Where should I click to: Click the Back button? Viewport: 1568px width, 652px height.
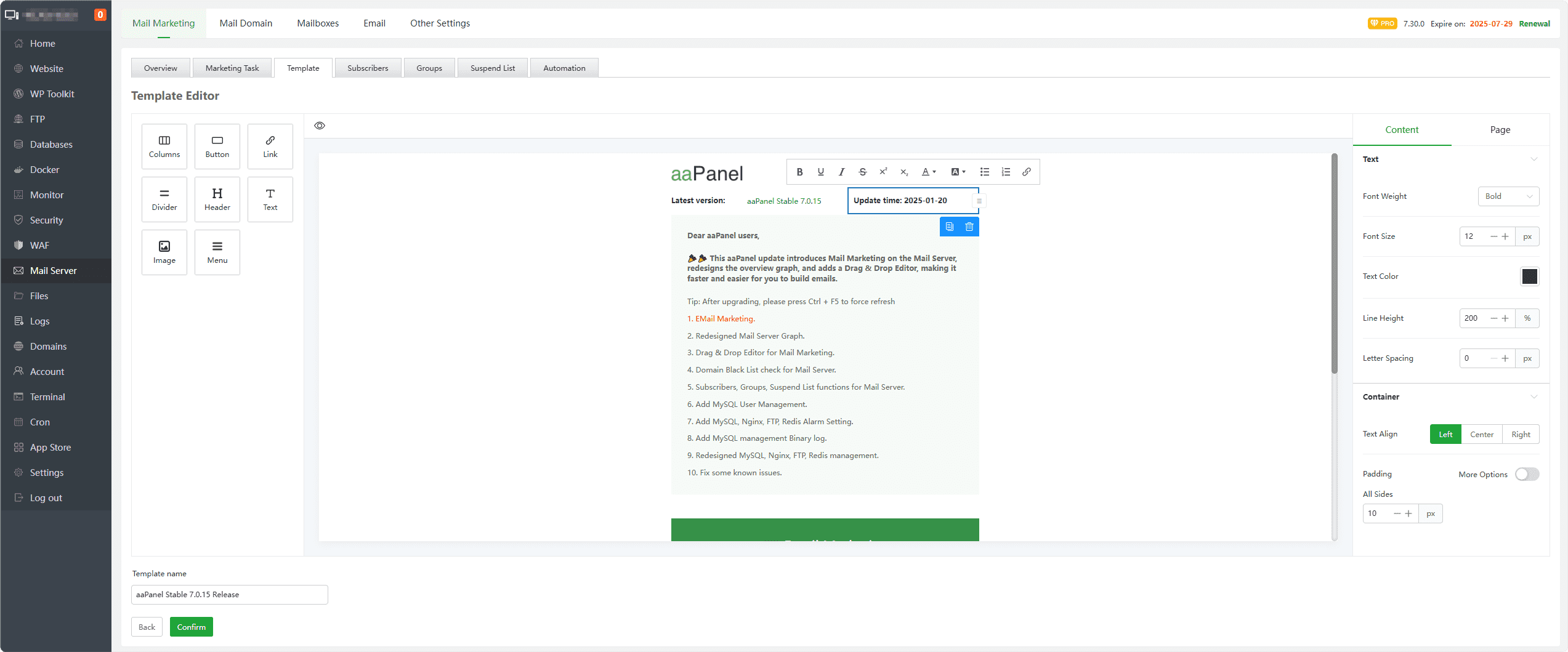coord(147,627)
